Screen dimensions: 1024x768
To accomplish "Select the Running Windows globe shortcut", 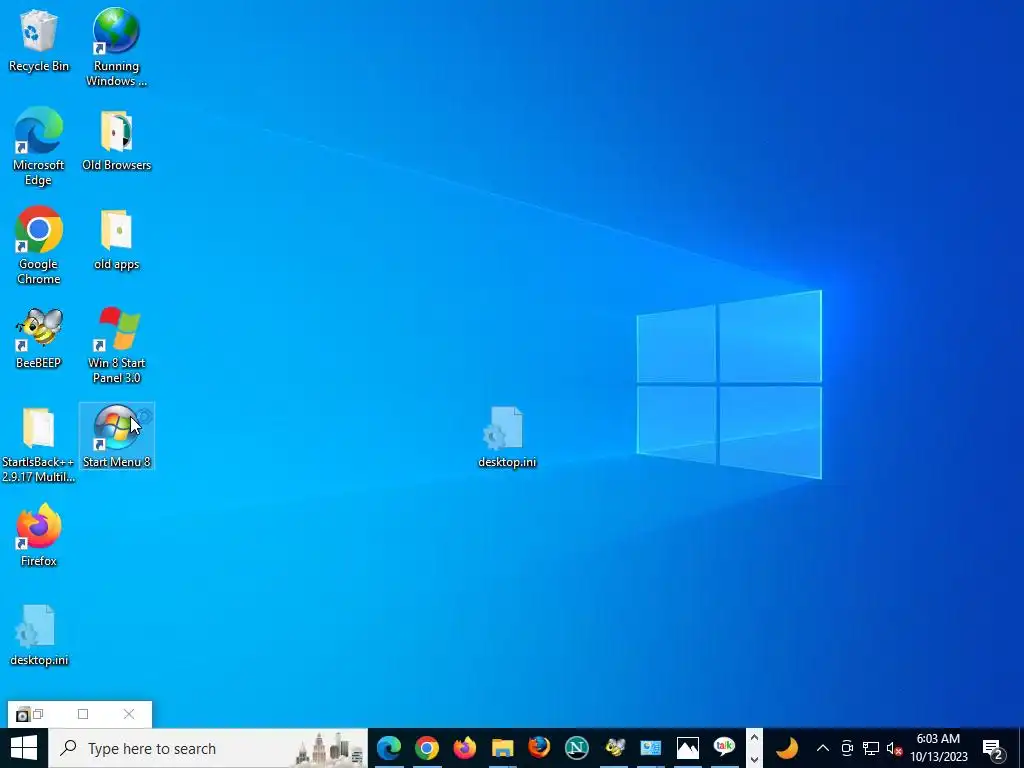I will (x=116, y=47).
